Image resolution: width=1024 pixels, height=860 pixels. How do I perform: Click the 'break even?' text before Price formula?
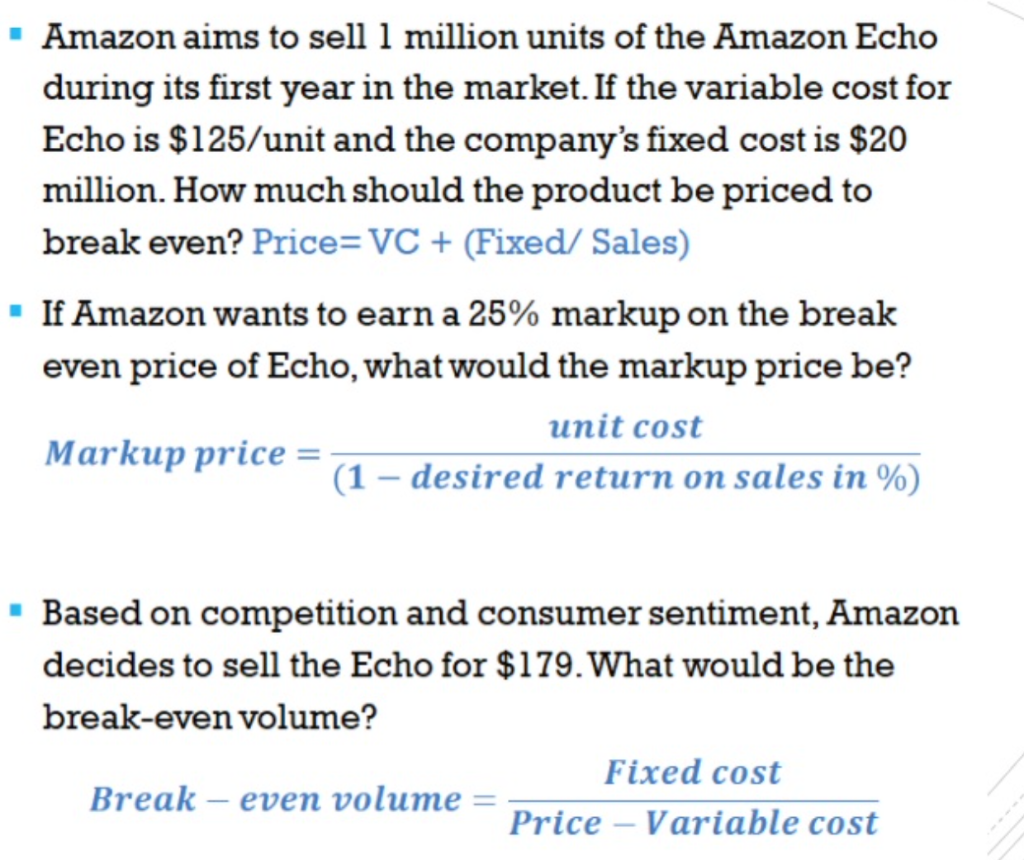click(x=144, y=242)
